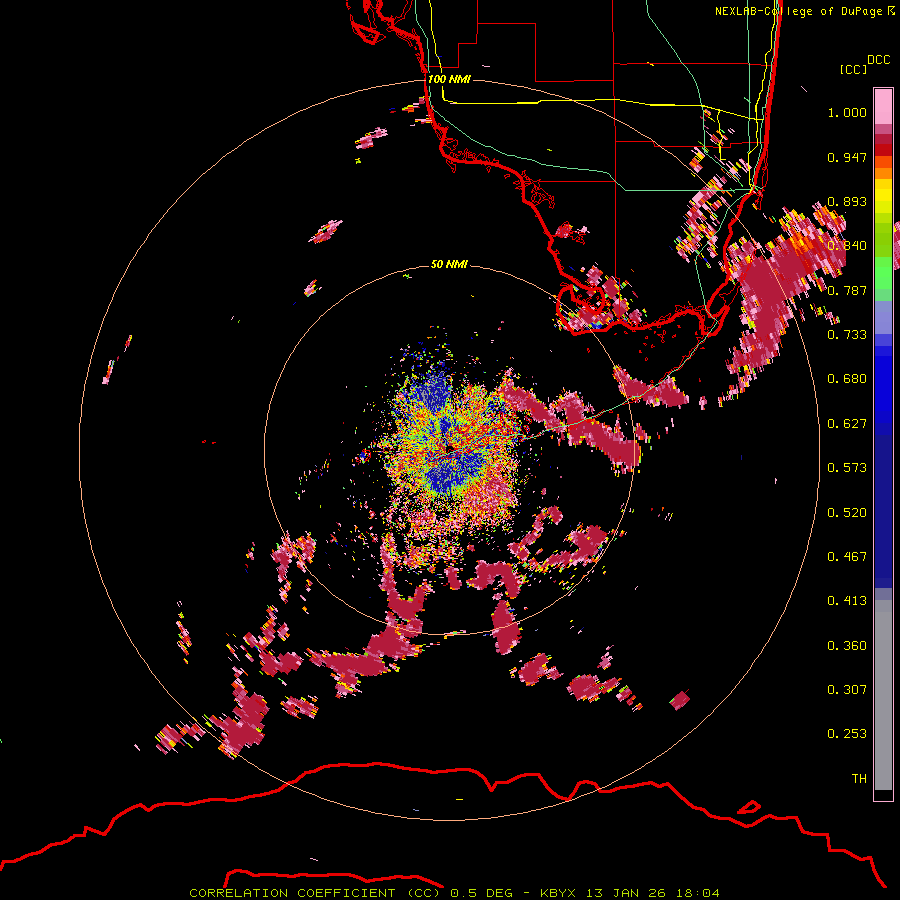Click the "50 NMI" range ring label
Screen dimensions: 900x900
(x=449, y=264)
